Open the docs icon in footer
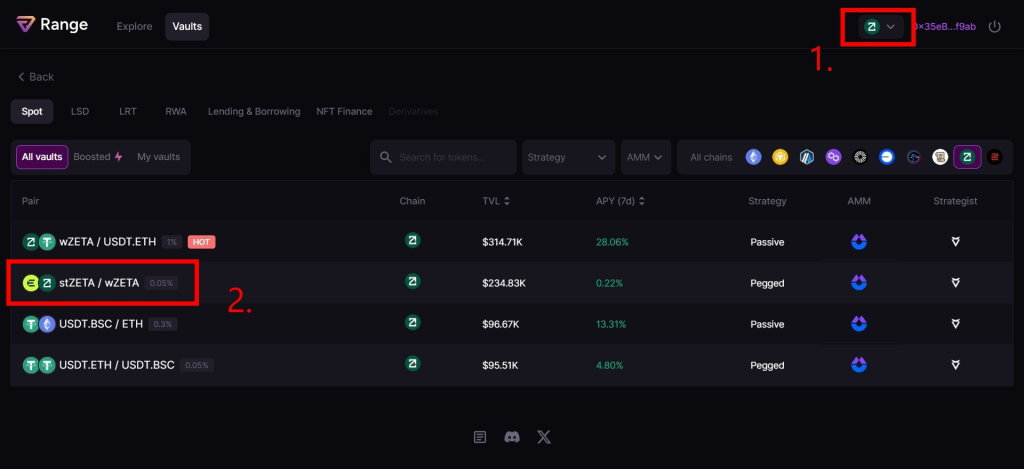 [480, 437]
